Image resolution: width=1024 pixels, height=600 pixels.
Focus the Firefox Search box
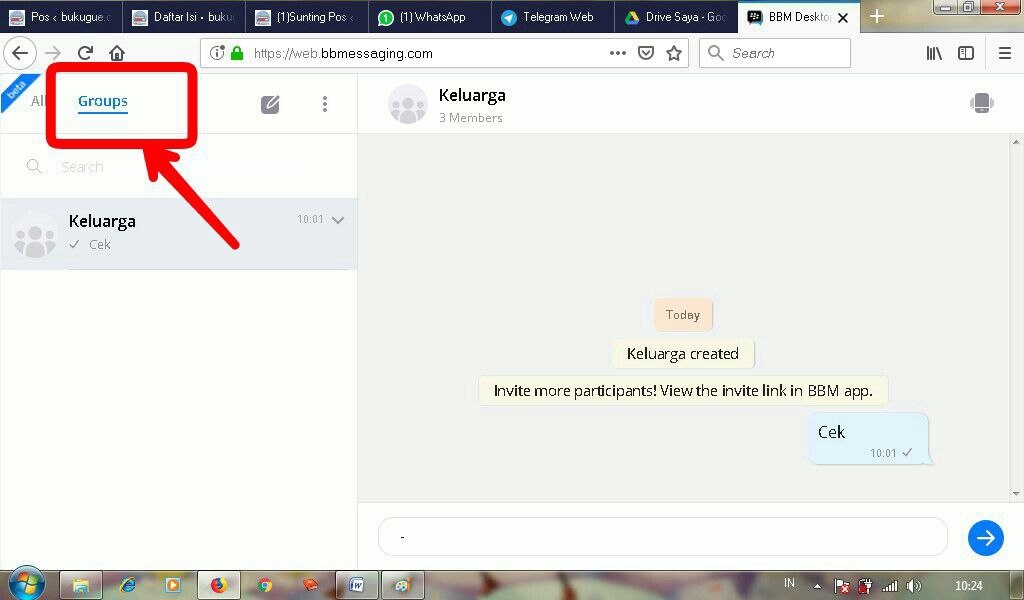coord(775,53)
